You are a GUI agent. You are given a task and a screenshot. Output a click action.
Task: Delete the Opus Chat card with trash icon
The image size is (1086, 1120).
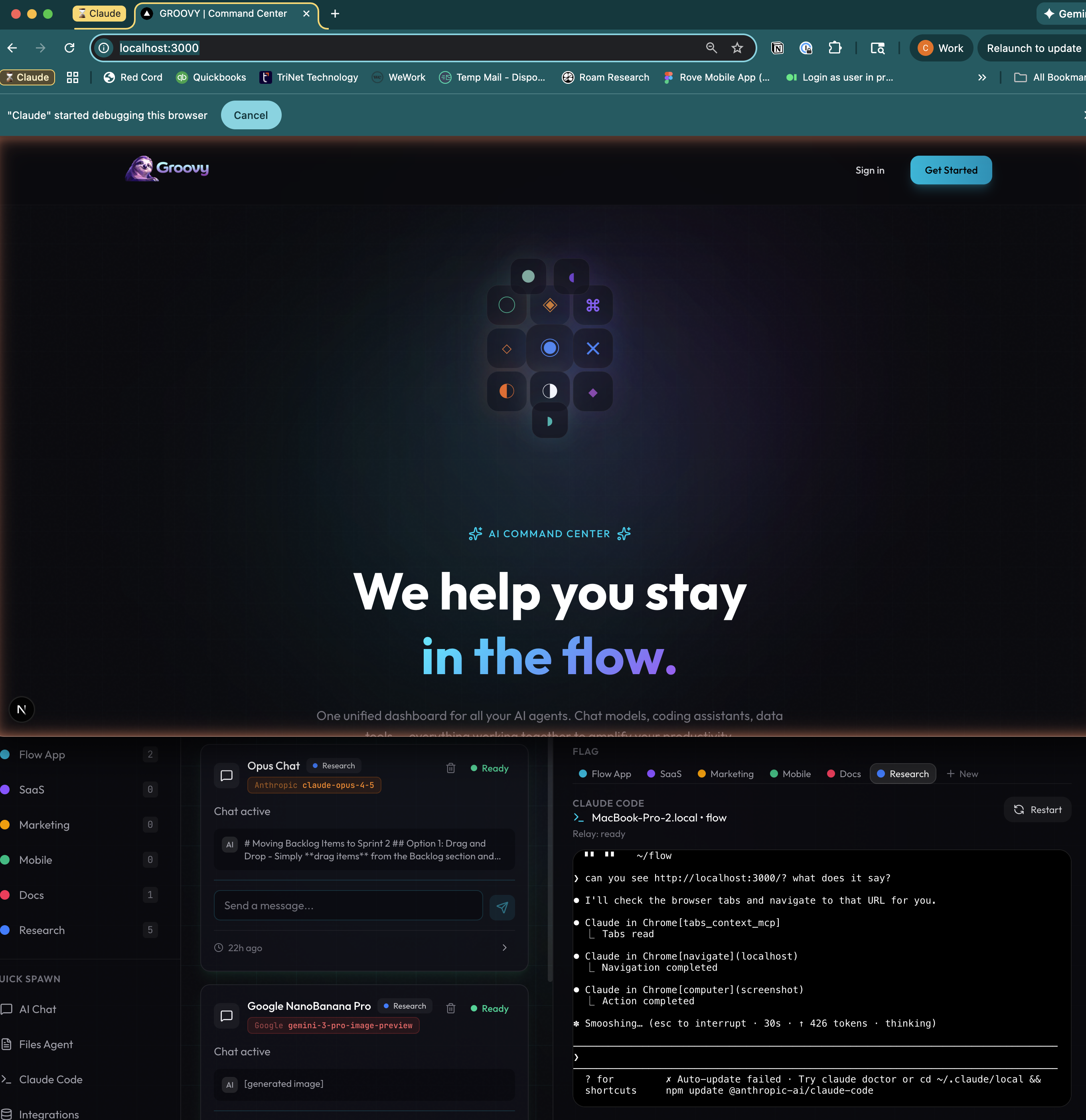click(451, 768)
